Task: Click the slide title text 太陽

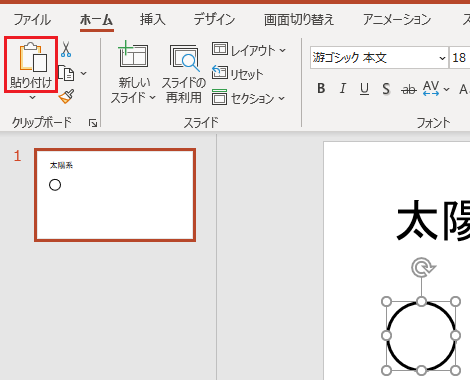Action: point(433,220)
